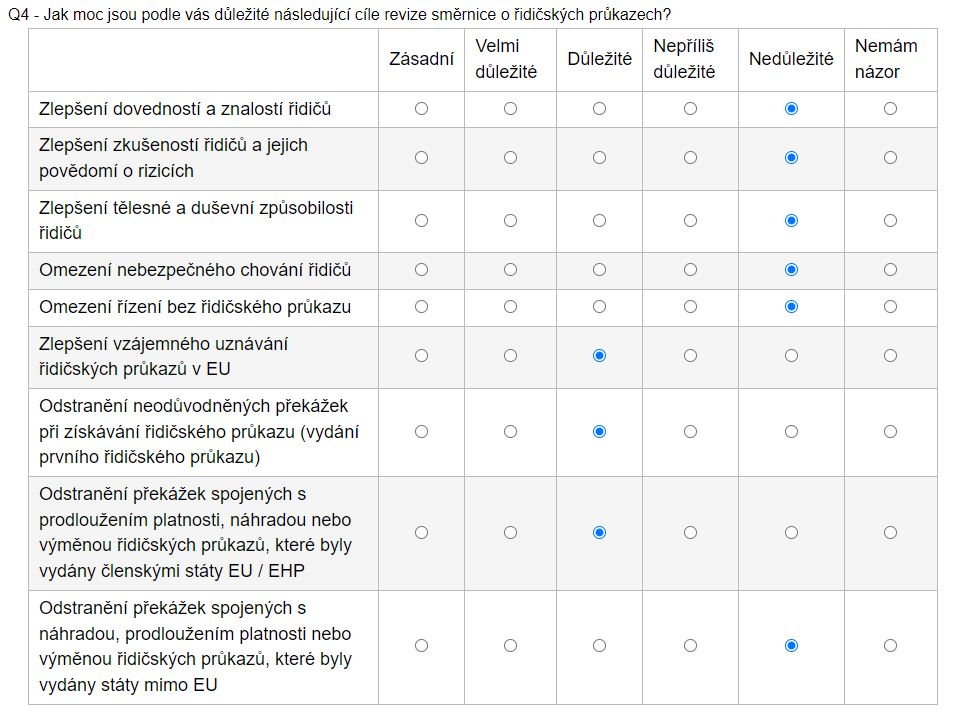Viewport: 953px width, 721px height.
Task: Select Zásadní for Zlepšení dovedností a znalostí řidičů
Action: point(421,108)
